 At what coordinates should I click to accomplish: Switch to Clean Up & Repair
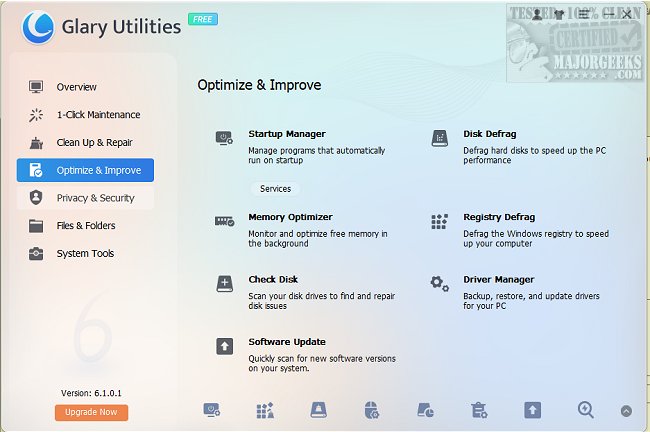pos(85,143)
